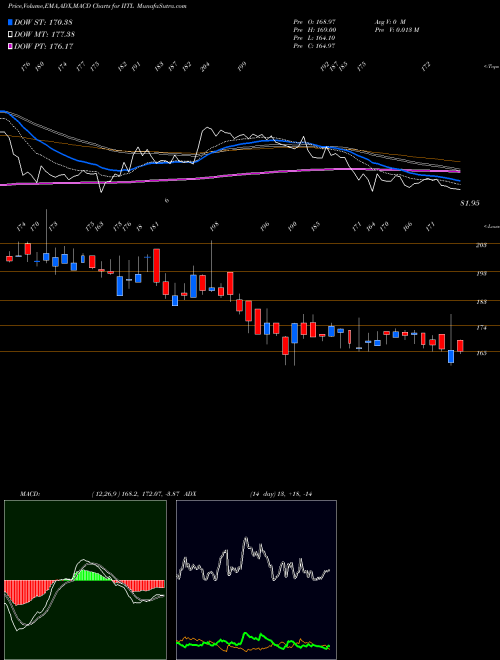Click the tall red candle below the 181 label
This screenshot has height=660, width=500.
point(156,266)
